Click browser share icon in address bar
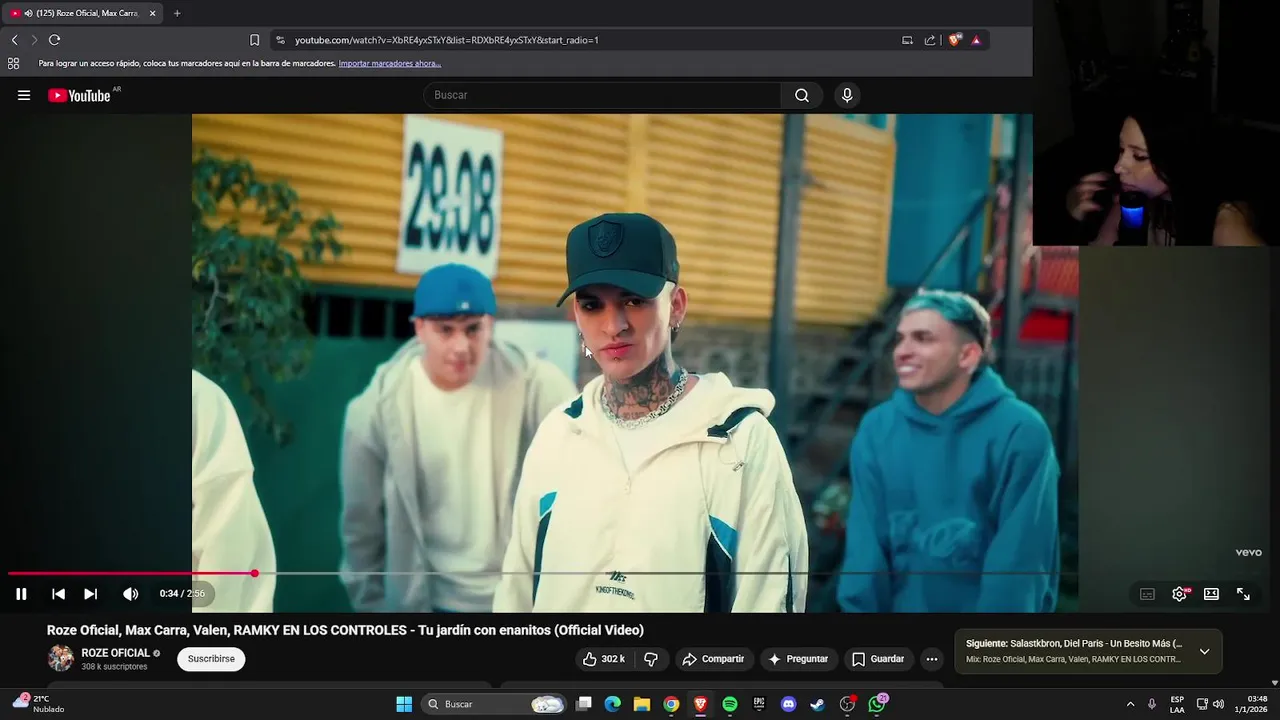The height and width of the screenshot is (720, 1280). (930, 40)
